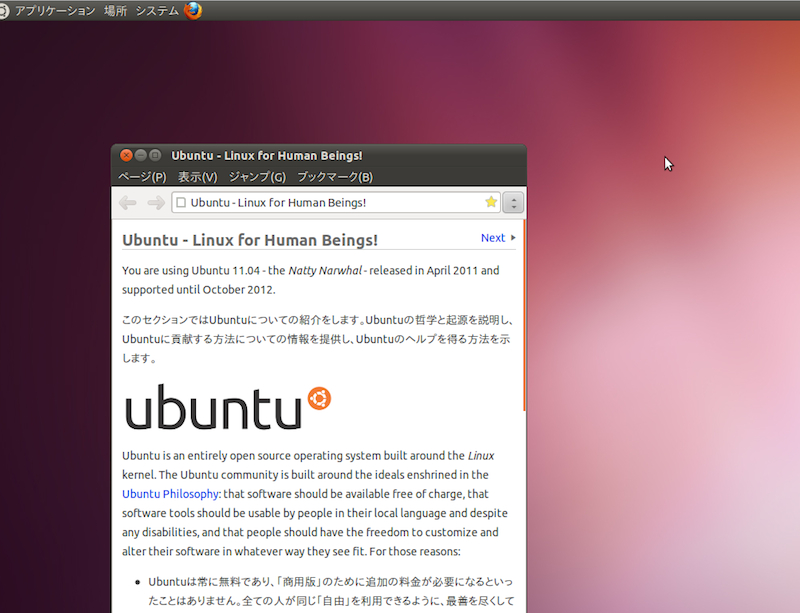Open the ブックマーク(B) menu
Viewport: 800px width, 613px height.
(335, 177)
